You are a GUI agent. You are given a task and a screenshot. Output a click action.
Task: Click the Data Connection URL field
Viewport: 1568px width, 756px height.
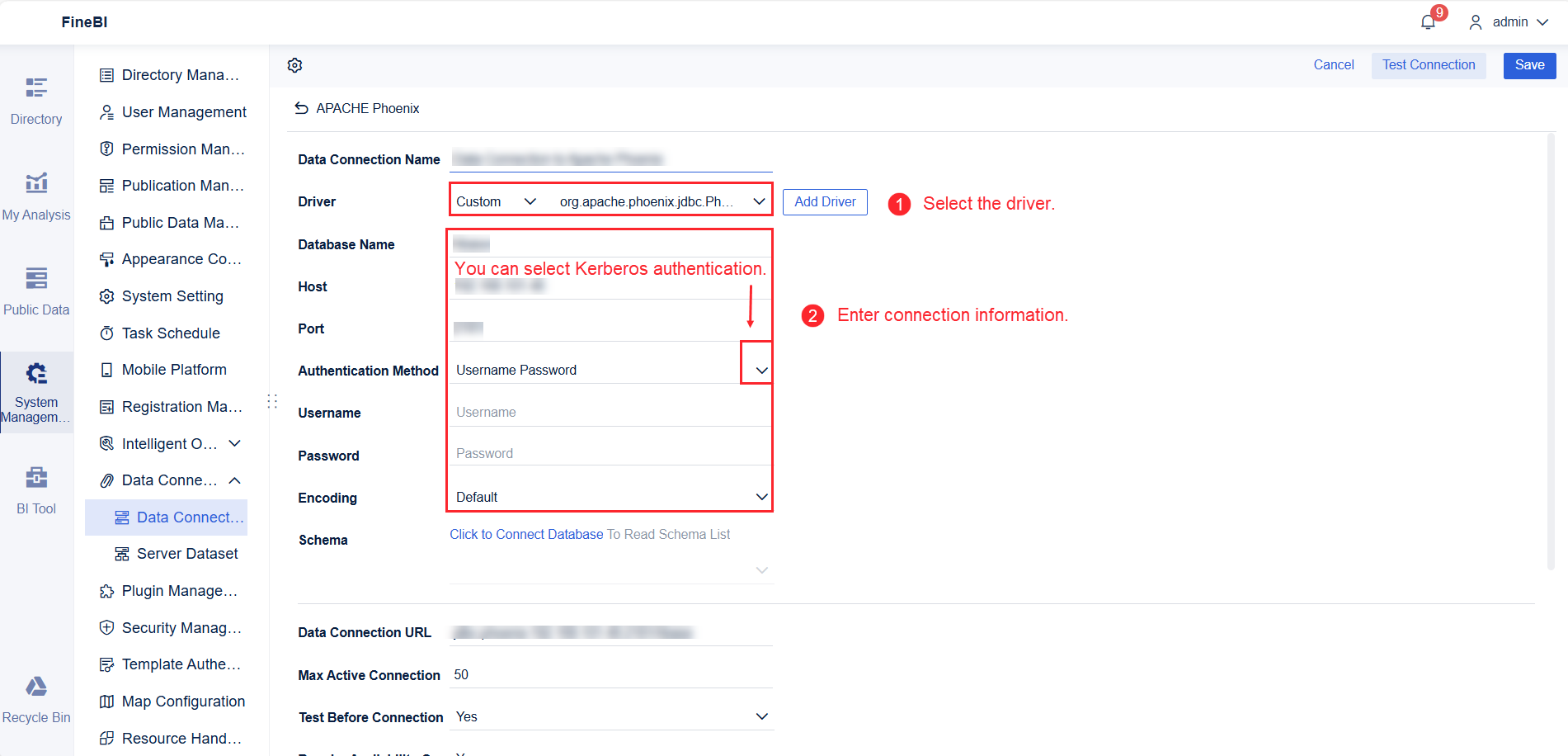[611, 632]
